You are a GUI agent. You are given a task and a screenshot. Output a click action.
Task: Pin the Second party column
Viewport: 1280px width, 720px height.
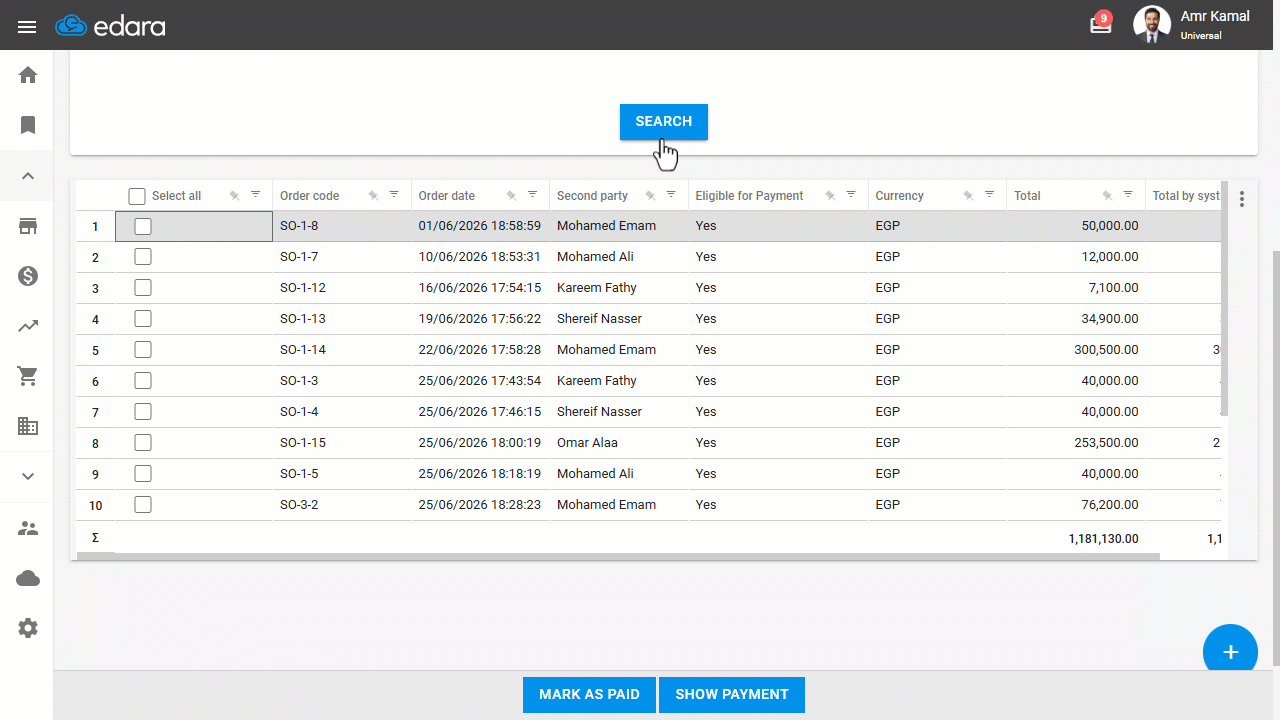click(650, 196)
